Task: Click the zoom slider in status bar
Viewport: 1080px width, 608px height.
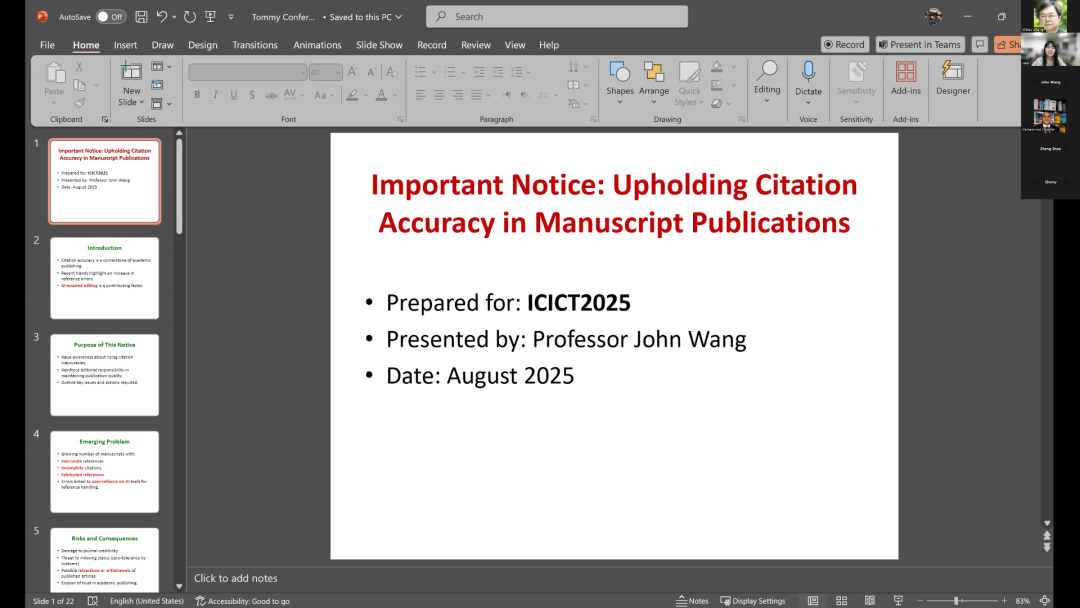Action: click(956, 601)
